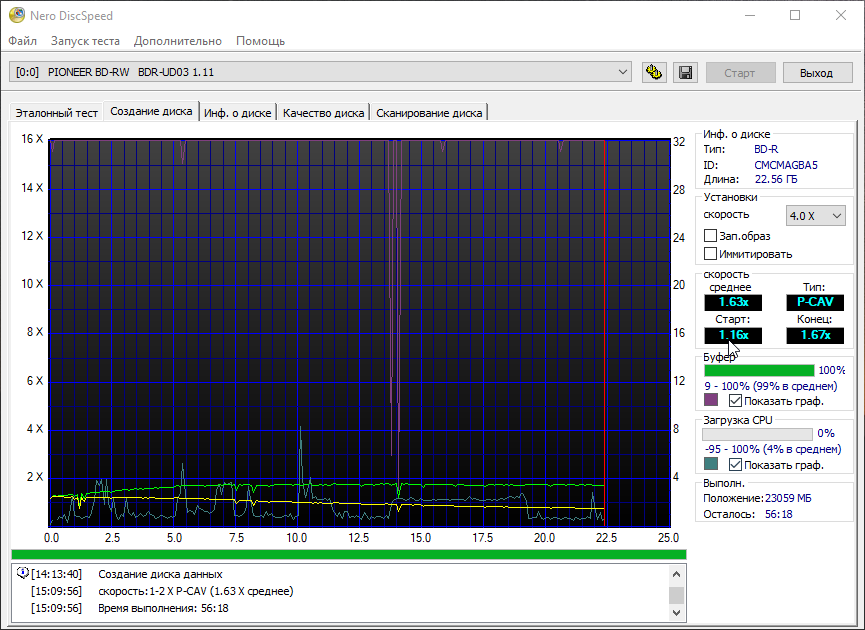Image resolution: width=865 pixels, height=630 pixels.
Task: Click the Nero DiscSpeed title bar icon
Action: point(17,16)
